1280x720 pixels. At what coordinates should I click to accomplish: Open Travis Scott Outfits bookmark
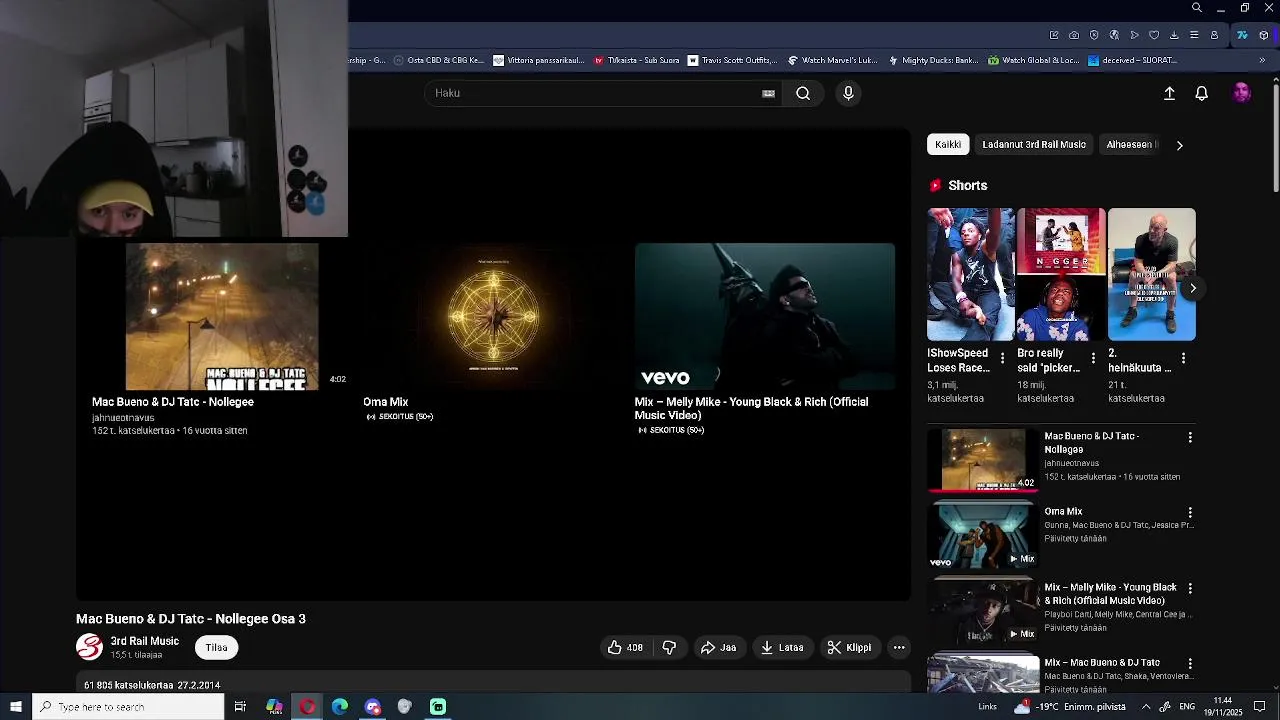tap(732, 60)
